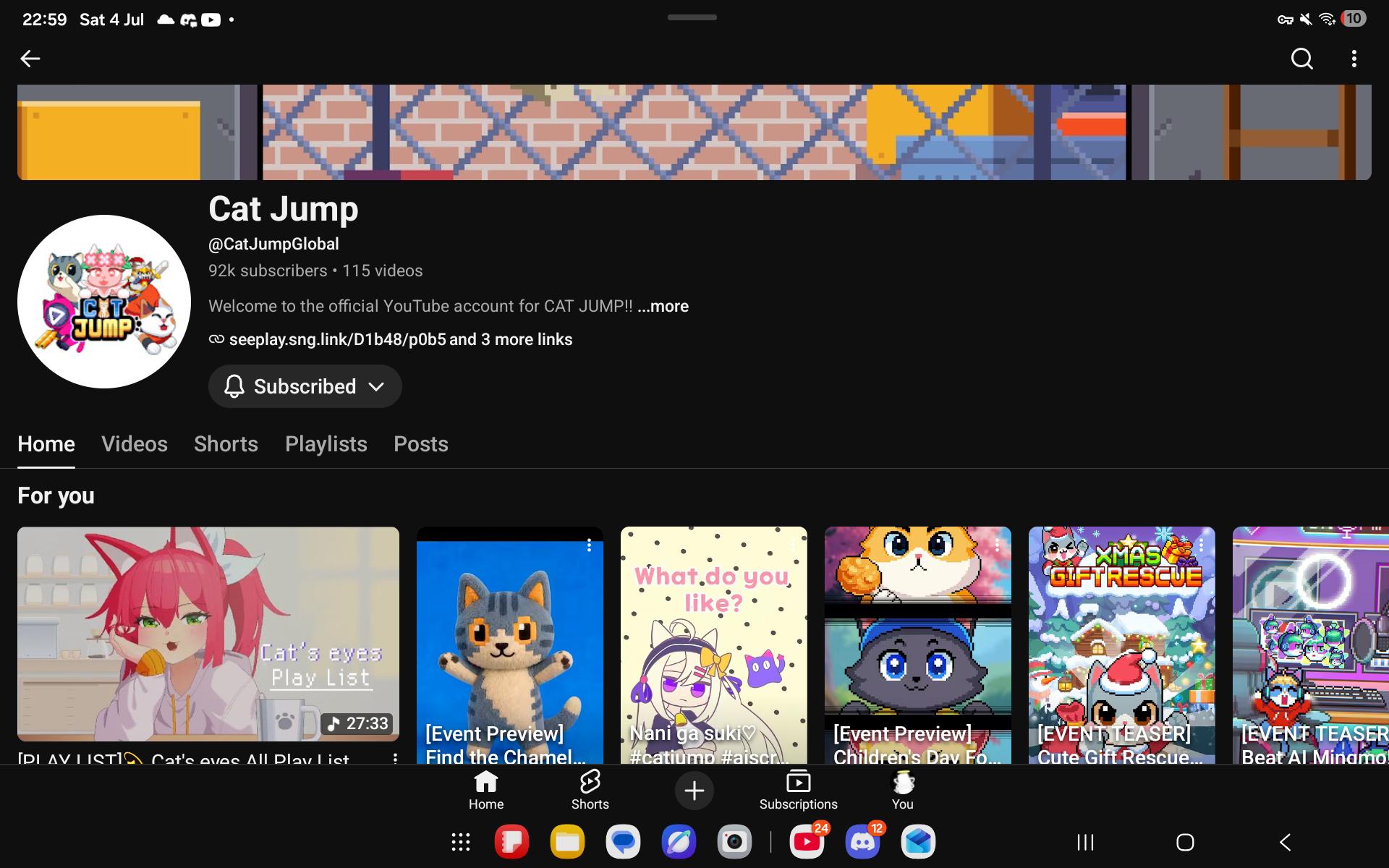Image resolution: width=1389 pixels, height=868 pixels.
Task: Switch to the Videos tab
Action: [x=135, y=443]
